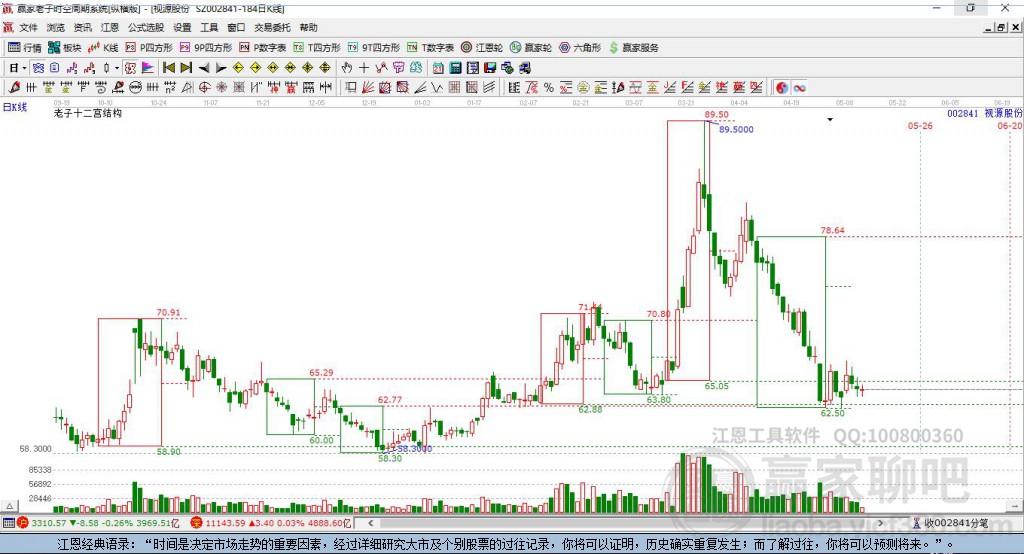Select the n² square number tool
1024x554 pixels.
coord(170,88)
